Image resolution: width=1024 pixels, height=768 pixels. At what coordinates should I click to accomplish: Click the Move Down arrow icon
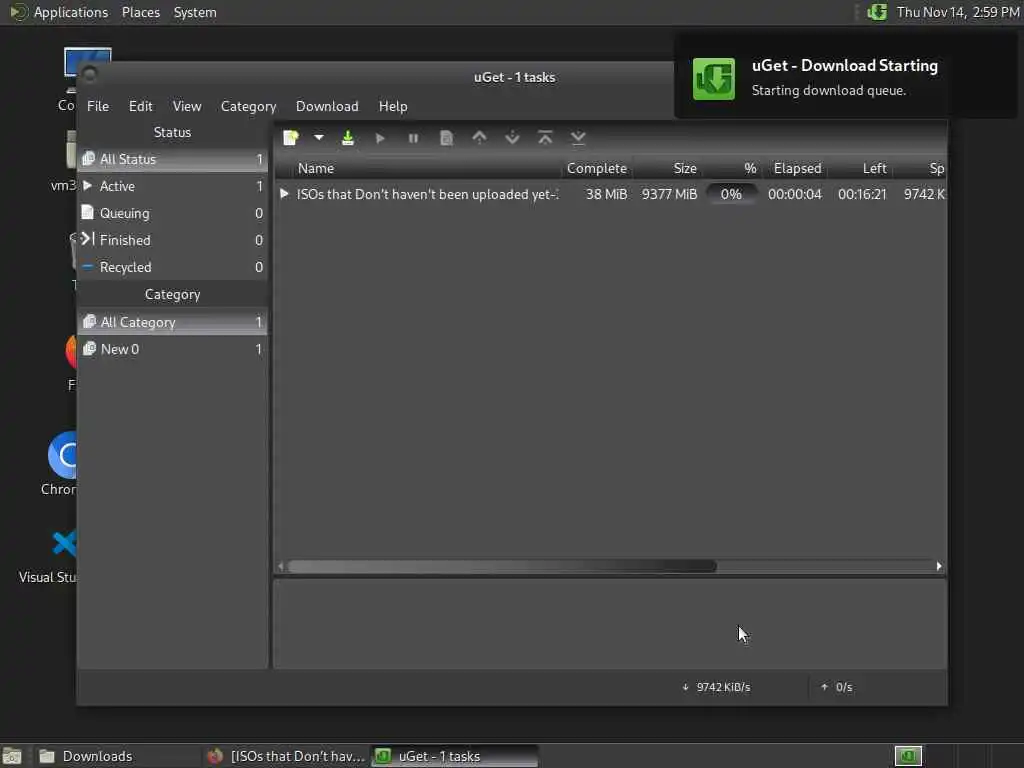[x=513, y=138]
